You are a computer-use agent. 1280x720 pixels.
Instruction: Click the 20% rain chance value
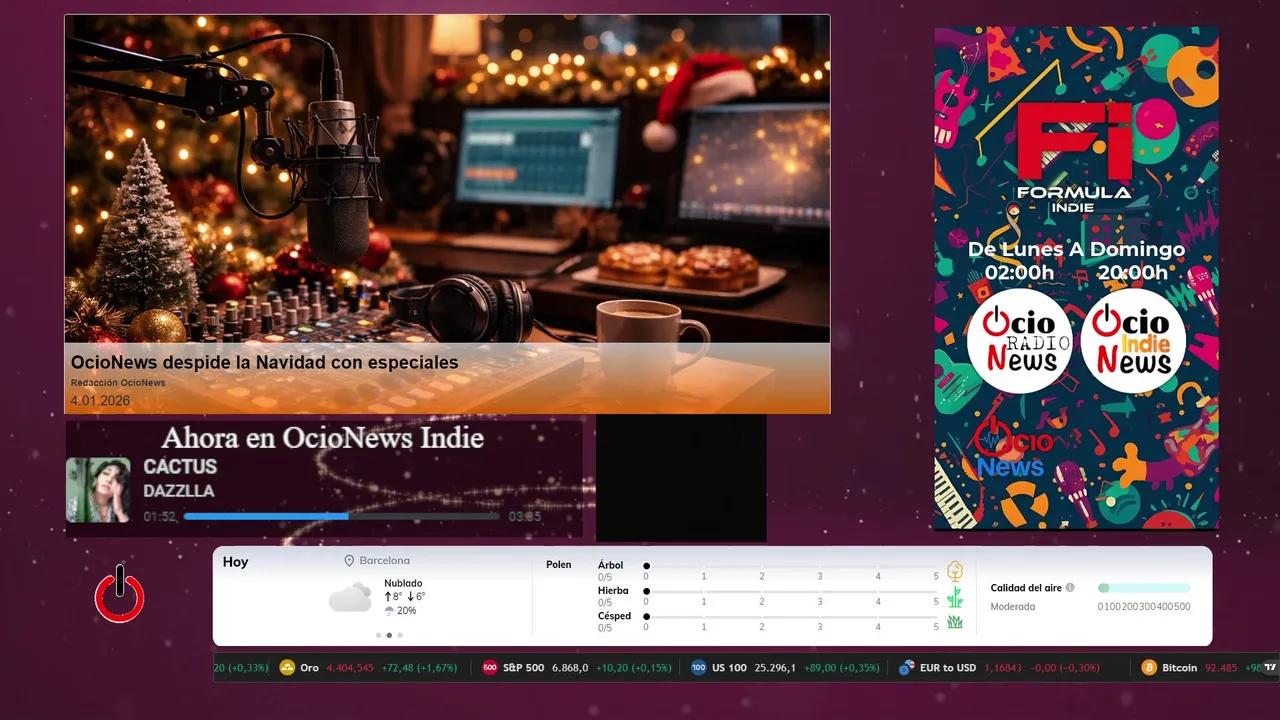(406, 610)
